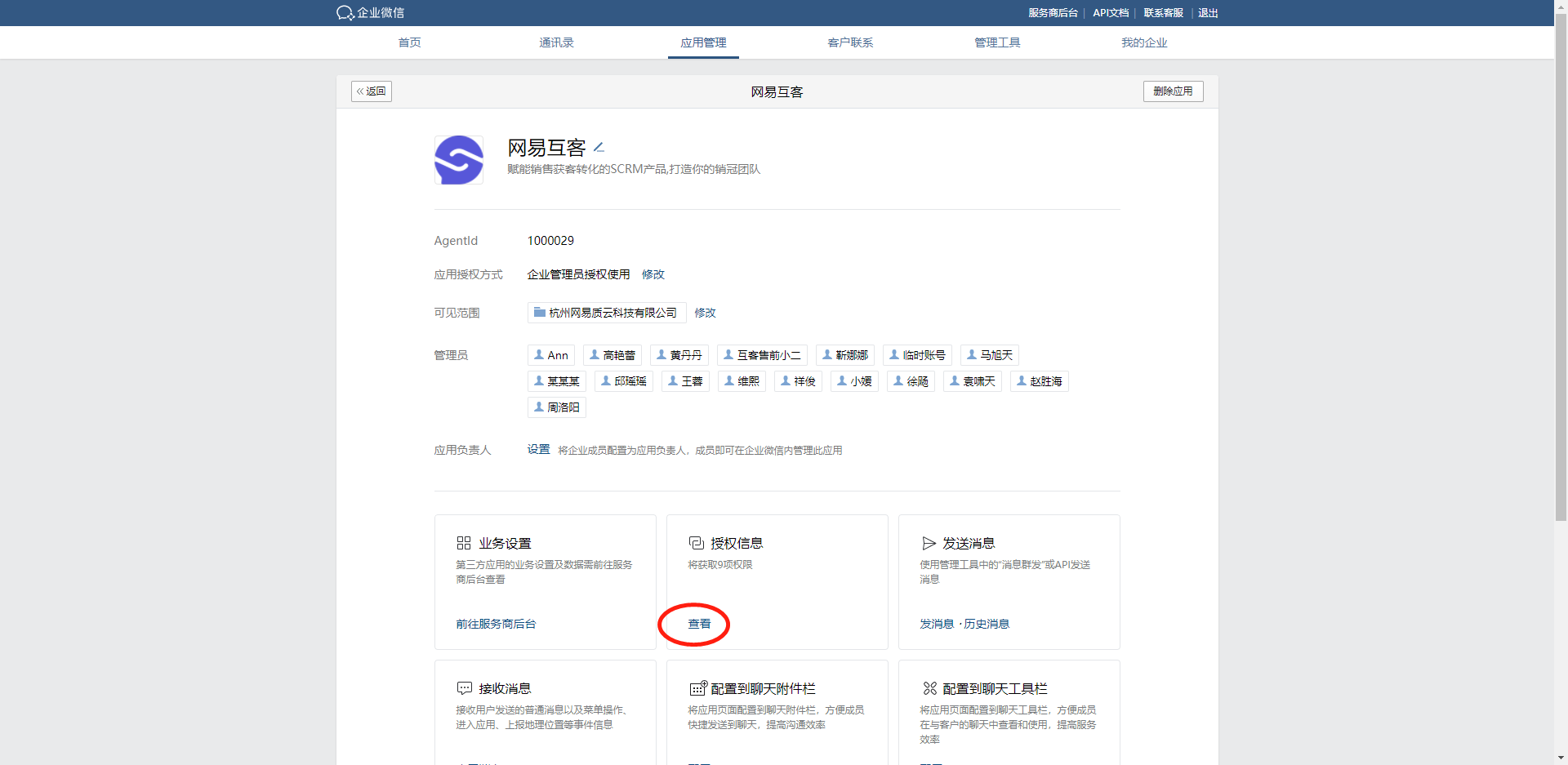This screenshot has width=1568, height=765.
Task: Click the person icon of admin 王蓉
Action: pos(673,381)
